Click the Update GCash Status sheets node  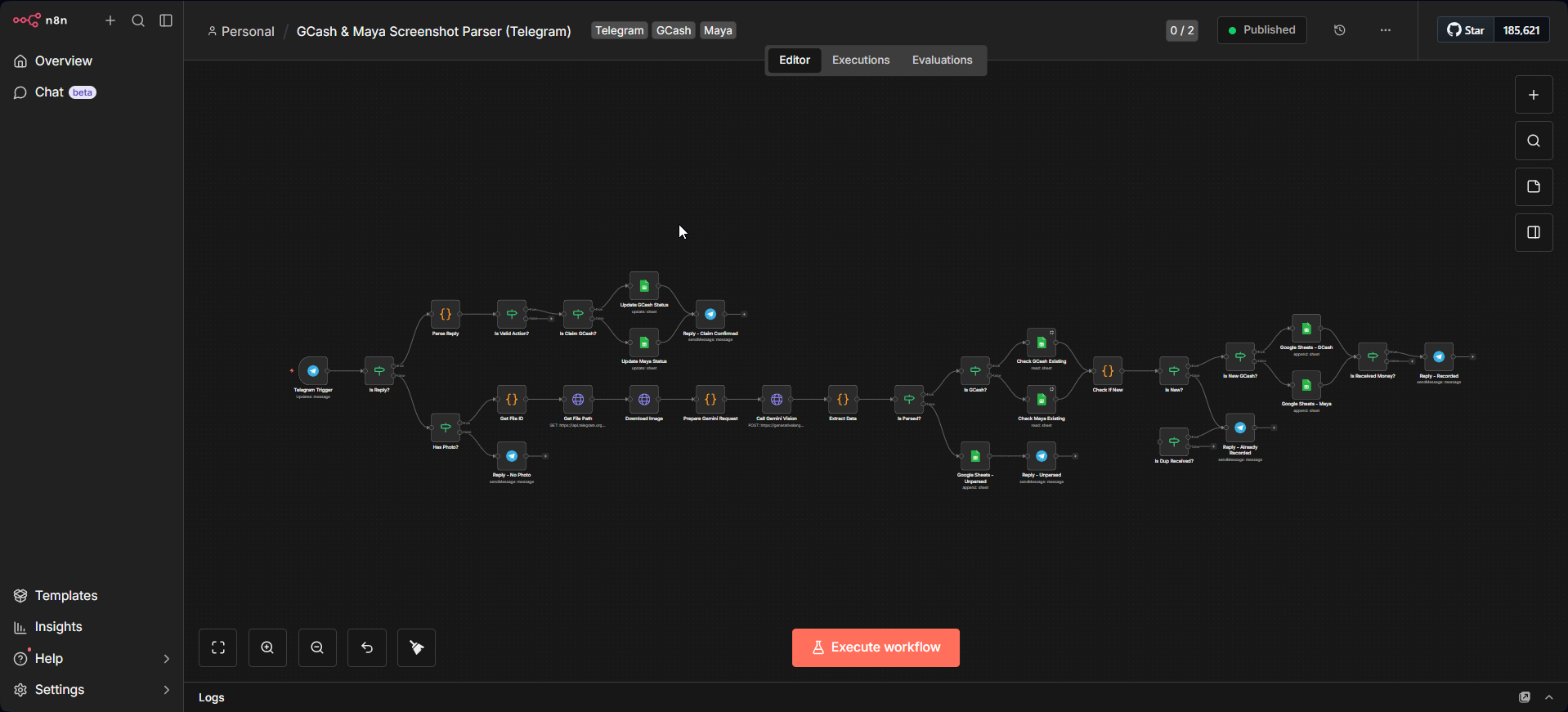pyautogui.click(x=644, y=285)
